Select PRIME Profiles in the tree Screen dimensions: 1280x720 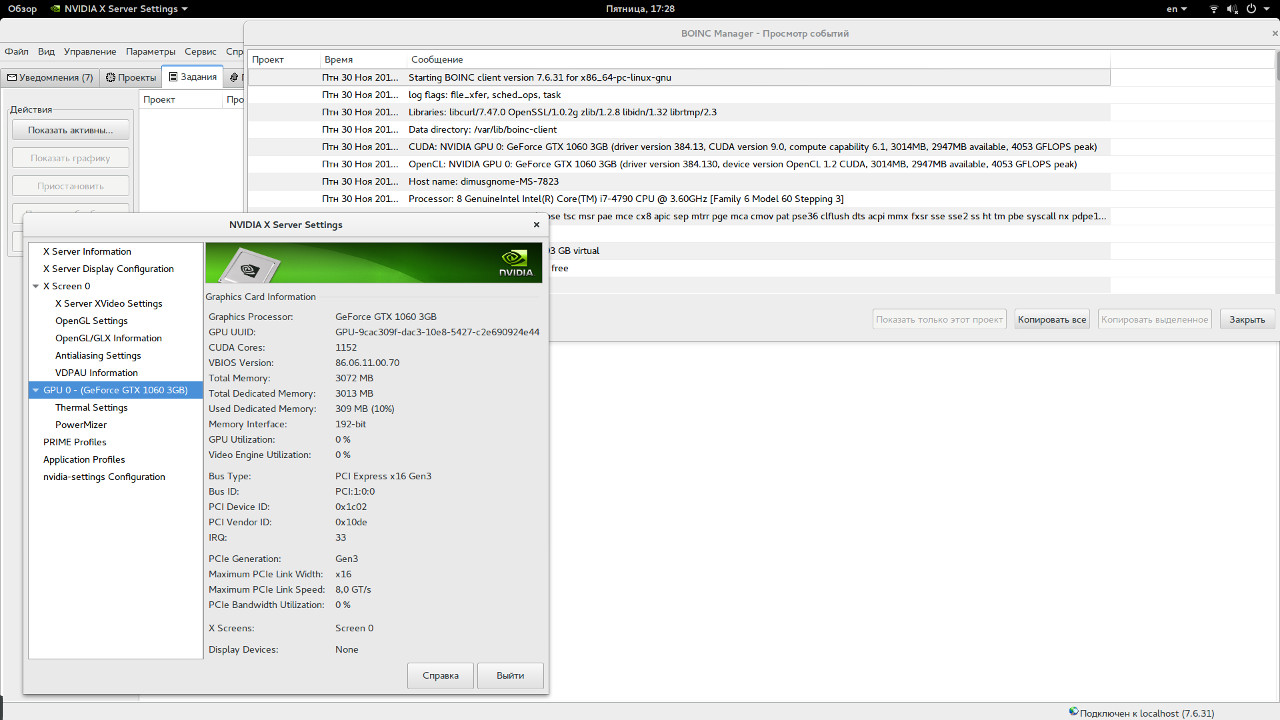click(74, 442)
